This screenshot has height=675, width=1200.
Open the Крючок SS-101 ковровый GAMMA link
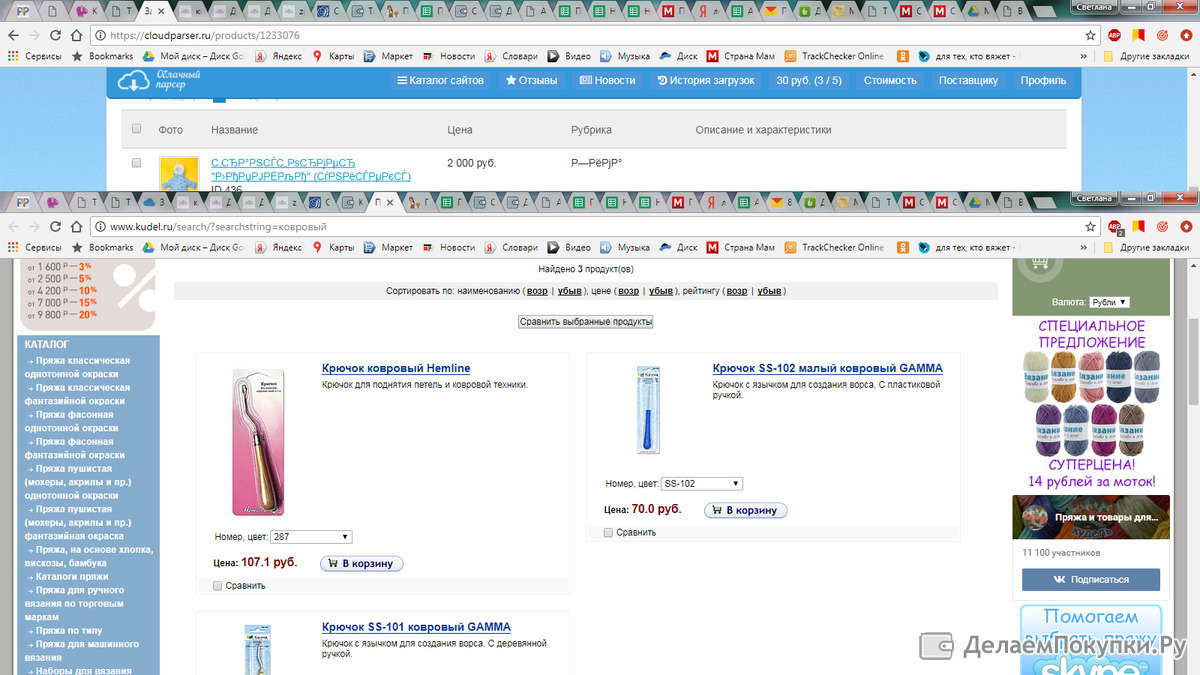(416, 627)
